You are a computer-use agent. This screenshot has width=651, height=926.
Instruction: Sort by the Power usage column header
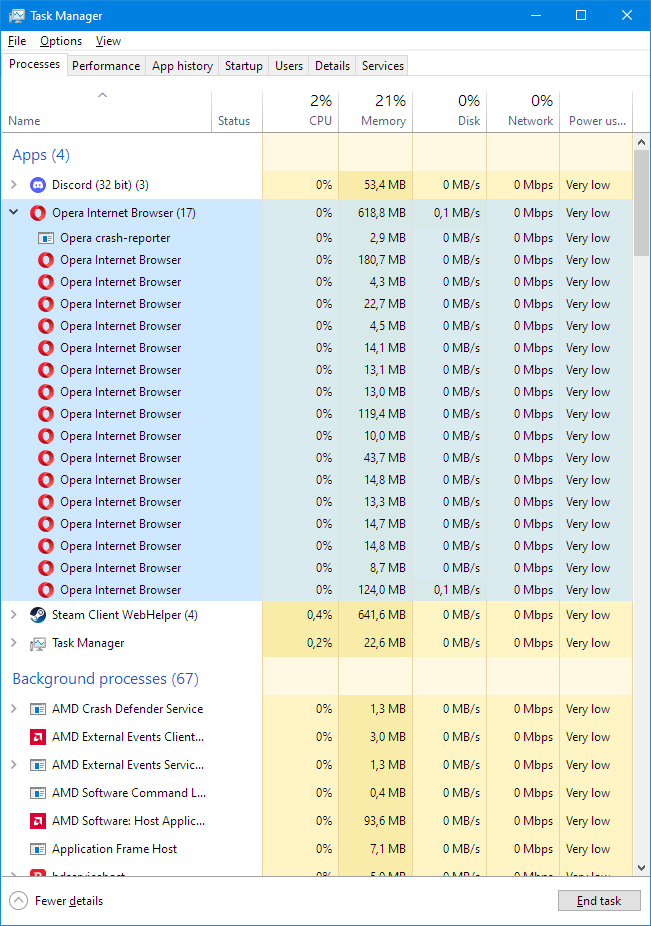click(596, 112)
